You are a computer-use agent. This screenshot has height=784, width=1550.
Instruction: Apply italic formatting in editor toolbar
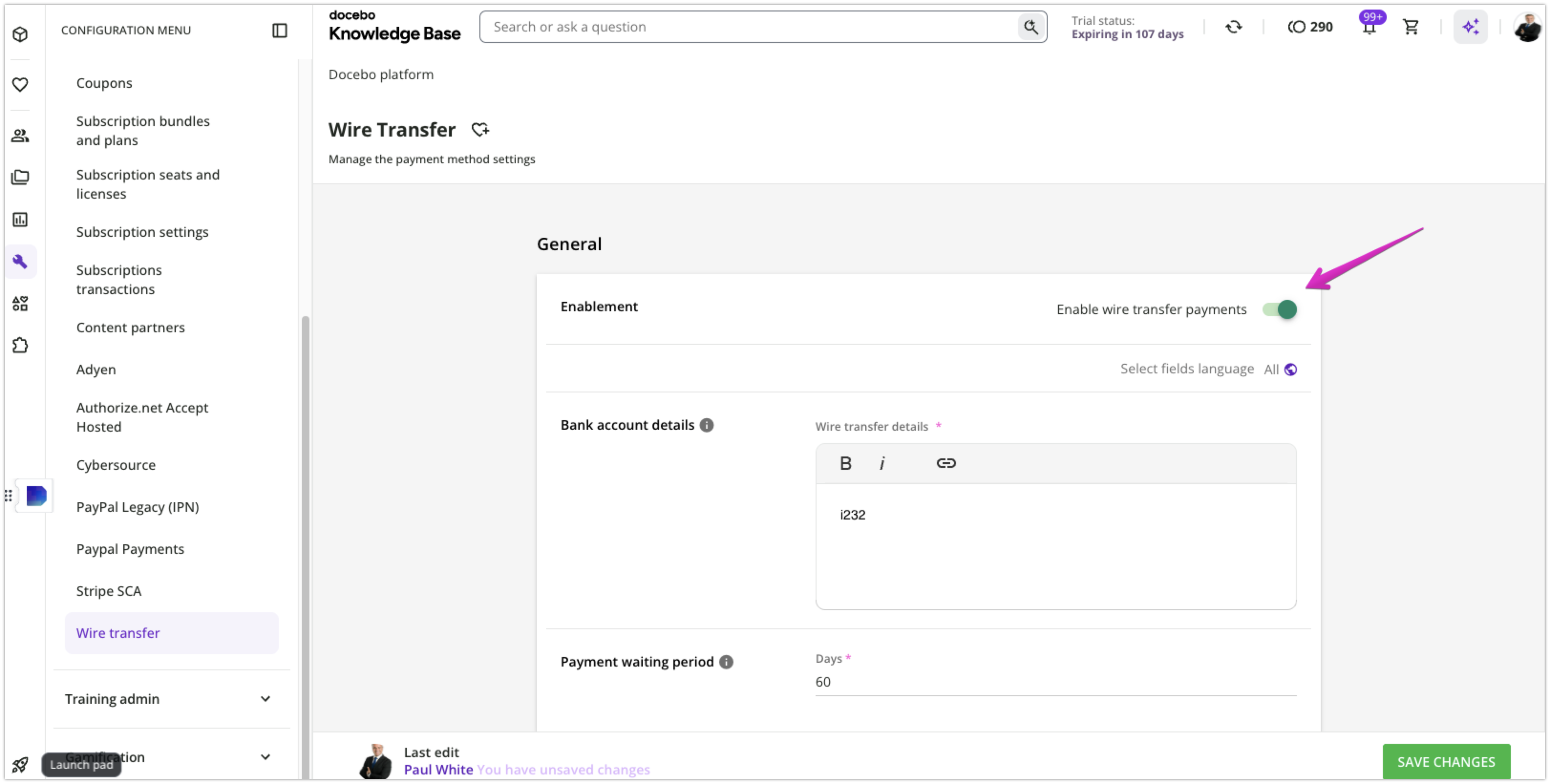click(882, 463)
